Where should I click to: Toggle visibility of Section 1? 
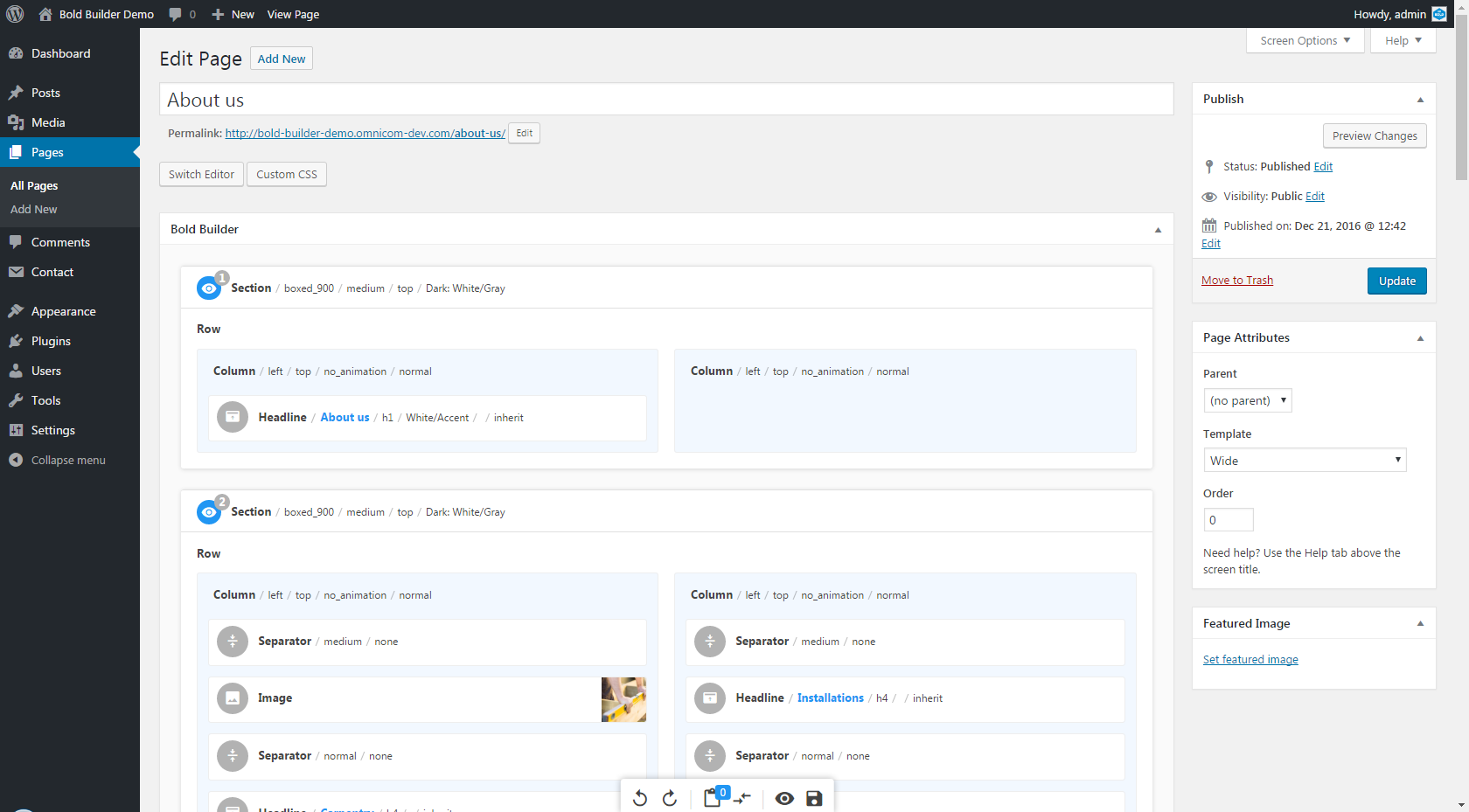[209, 288]
